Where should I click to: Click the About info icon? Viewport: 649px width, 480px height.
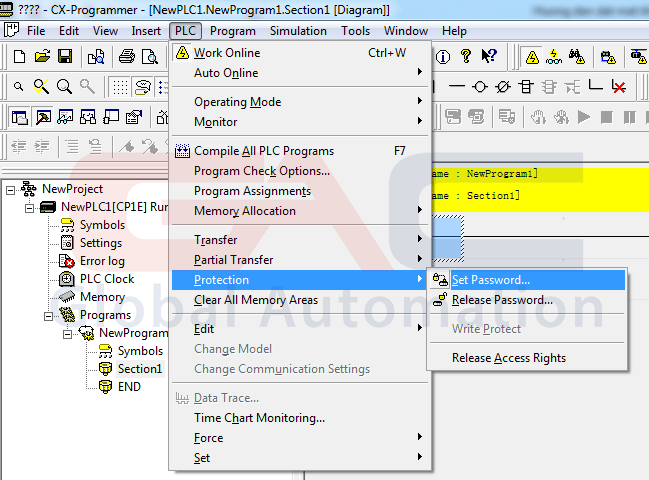[443, 56]
